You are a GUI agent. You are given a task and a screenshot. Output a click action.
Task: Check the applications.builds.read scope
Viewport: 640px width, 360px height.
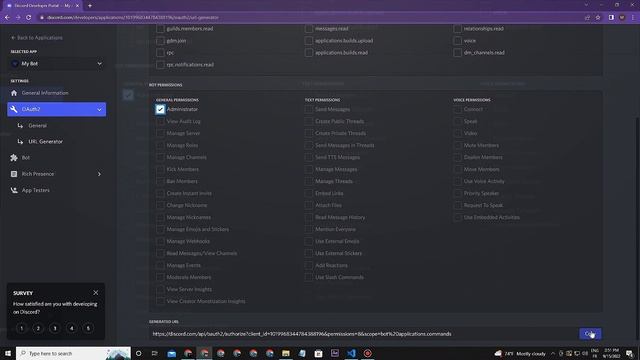(x=309, y=53)
